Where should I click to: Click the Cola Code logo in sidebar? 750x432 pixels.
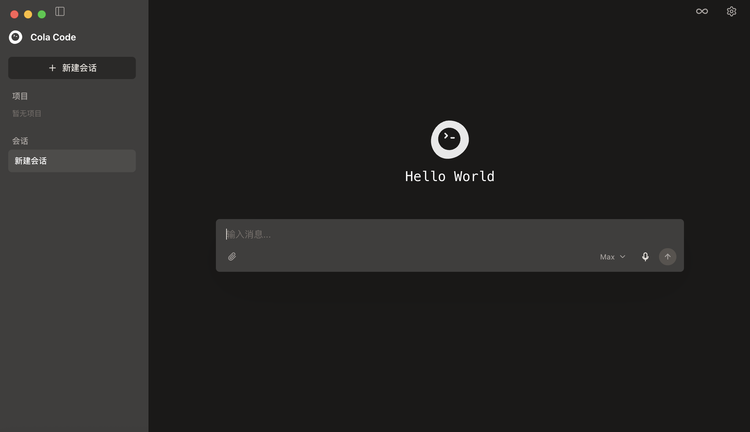click(x=15, y=37)
